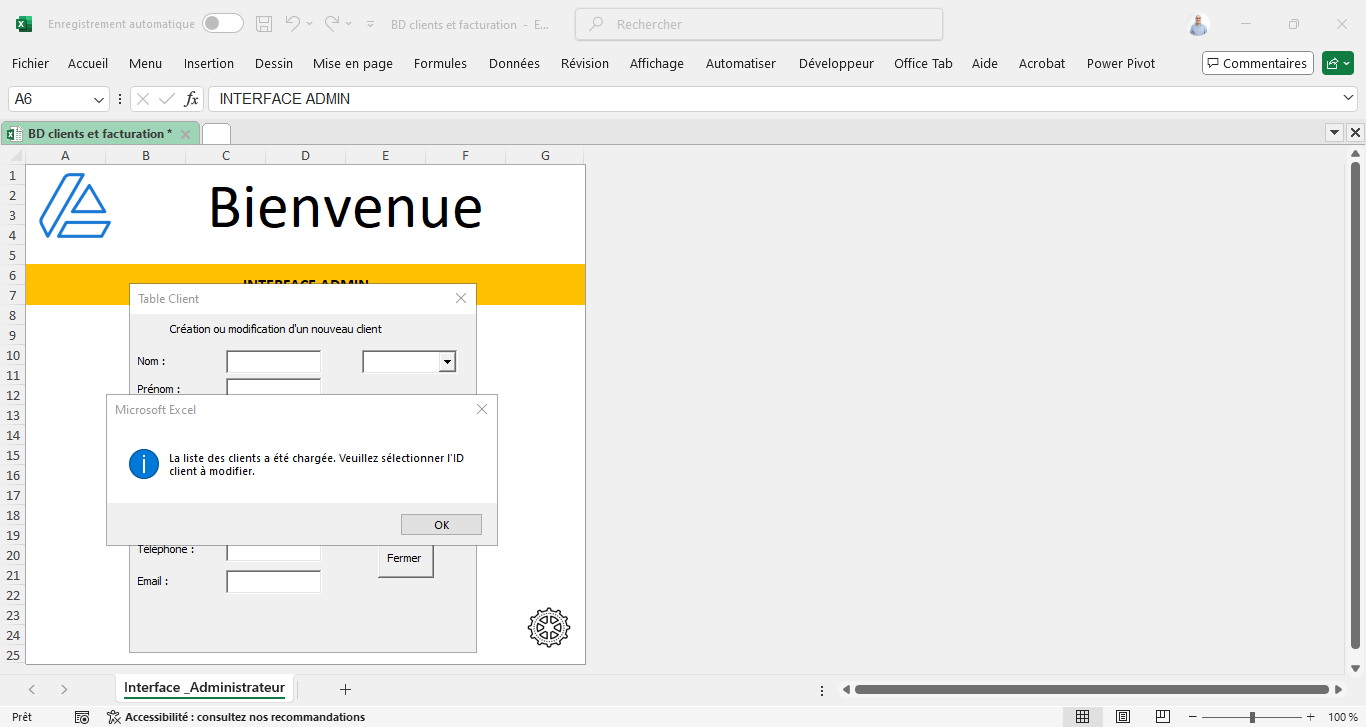This screenshot has height=727, width=1366.
Task: Click the save icon in the title bar
Action: click(x=264, y=24)
